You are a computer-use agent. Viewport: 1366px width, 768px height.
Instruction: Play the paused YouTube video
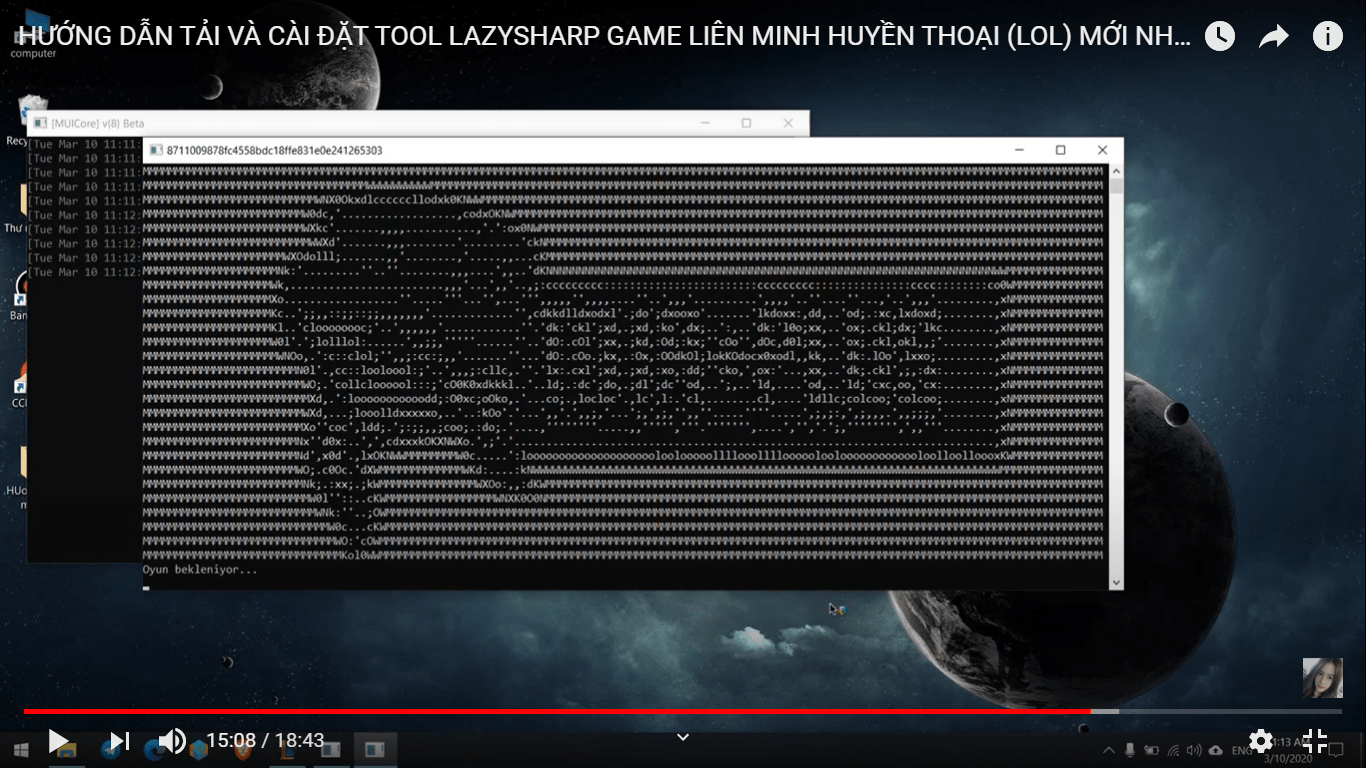coord(58,741)
